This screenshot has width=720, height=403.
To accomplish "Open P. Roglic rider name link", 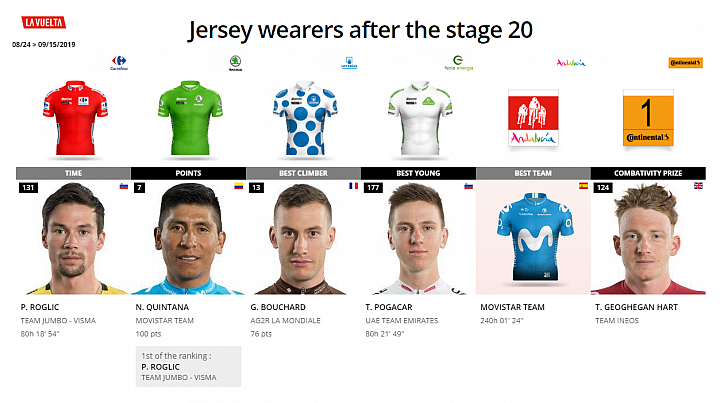I will pos(40,307).
